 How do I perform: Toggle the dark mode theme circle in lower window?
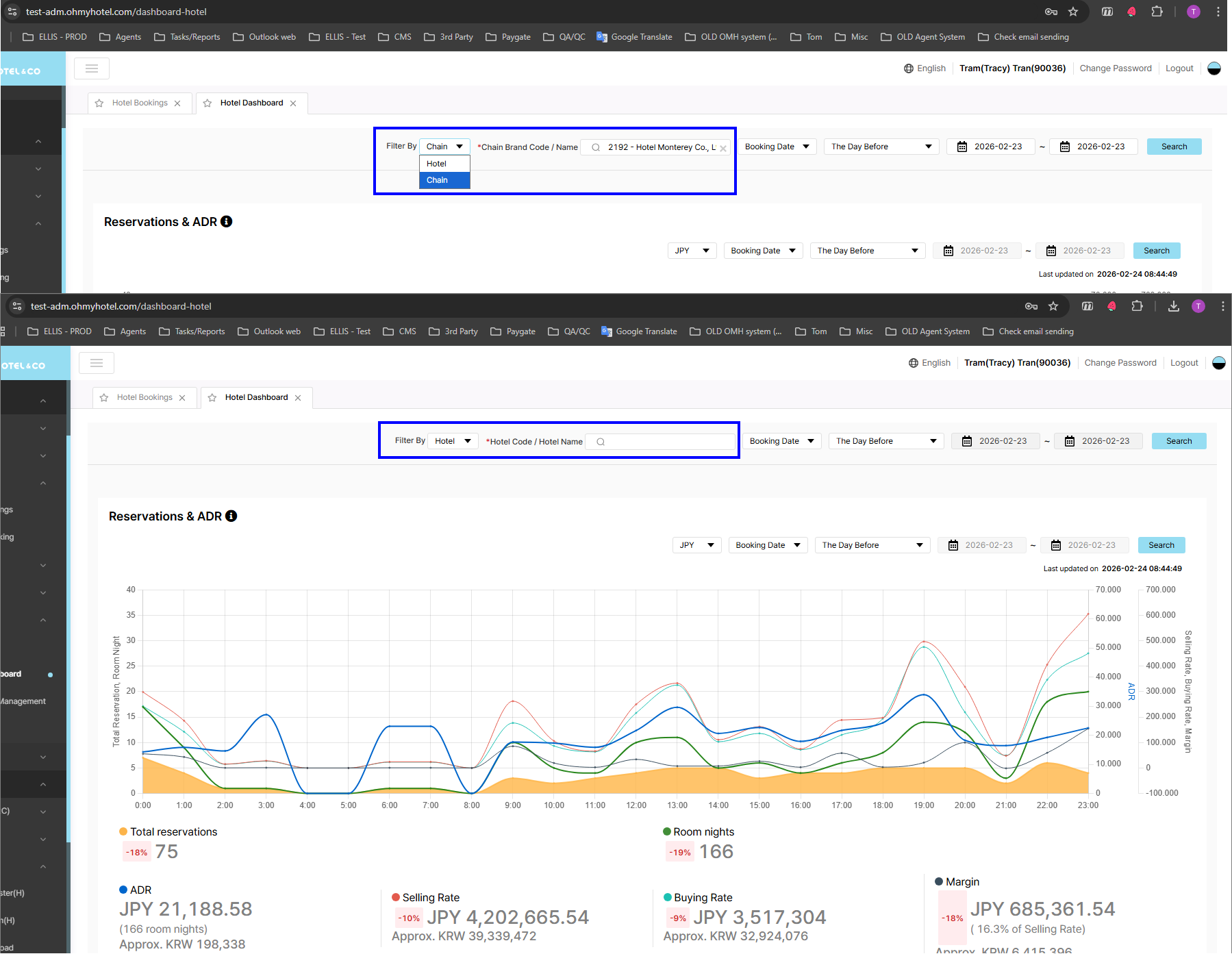(x=1218, y=363)
